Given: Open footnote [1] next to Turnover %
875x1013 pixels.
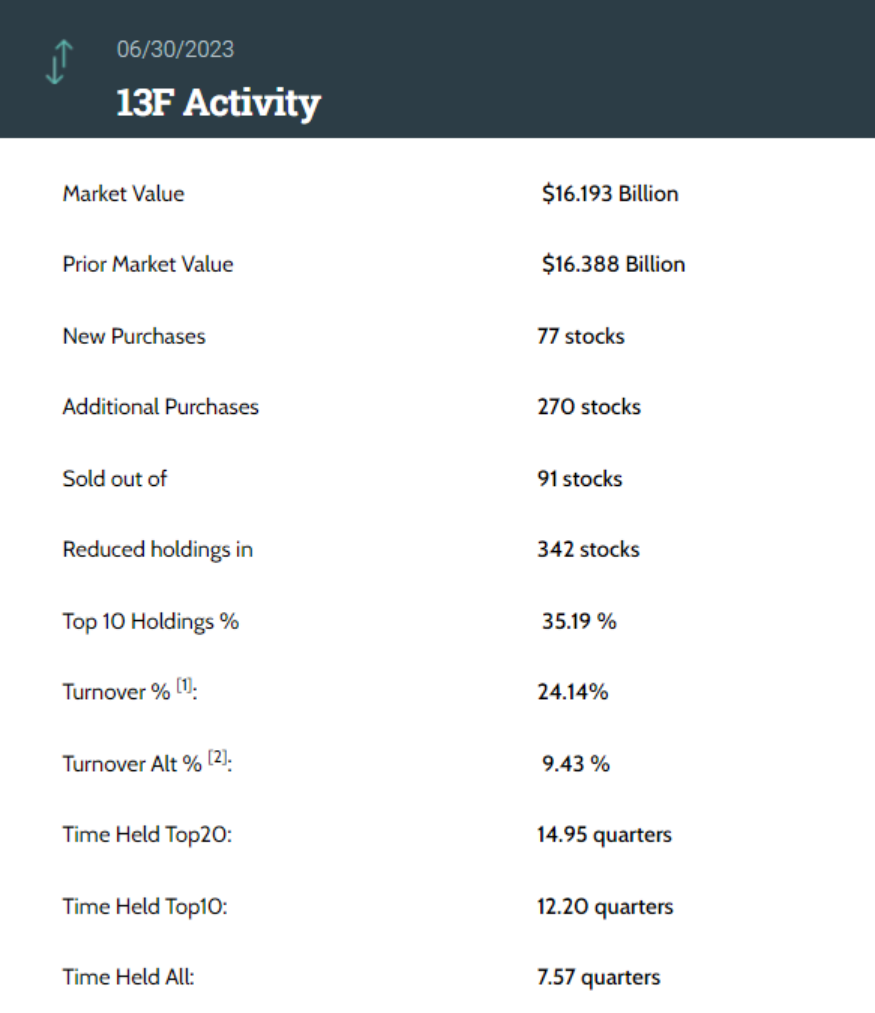Looking at the screenshot, I should [185, 687].
